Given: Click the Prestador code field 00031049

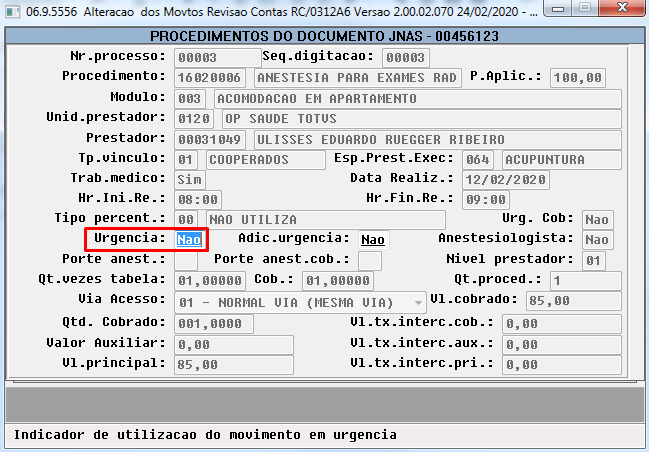Looking at the screenshot, I should point(210,139).
